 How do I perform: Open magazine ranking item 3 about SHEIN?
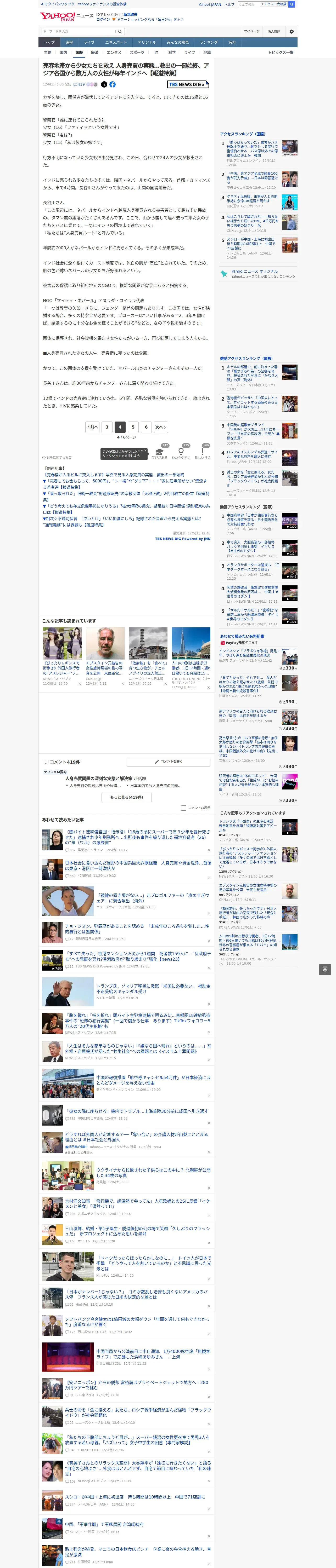point(253,431)
